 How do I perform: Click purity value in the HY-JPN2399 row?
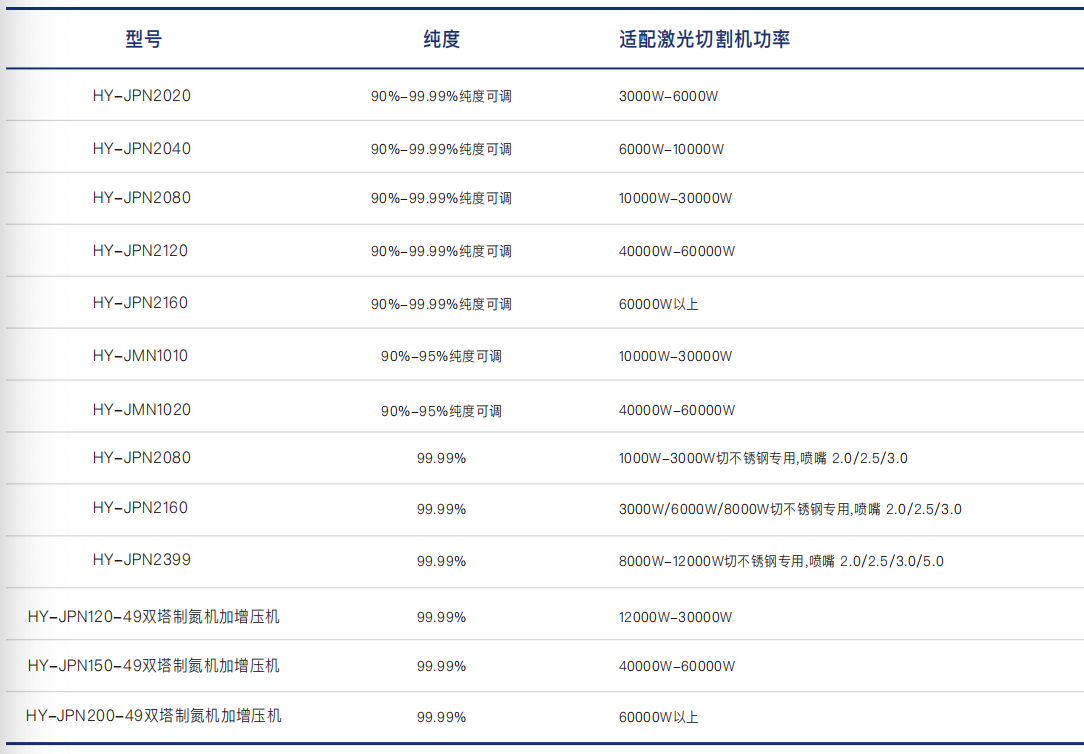coord(441,561)
